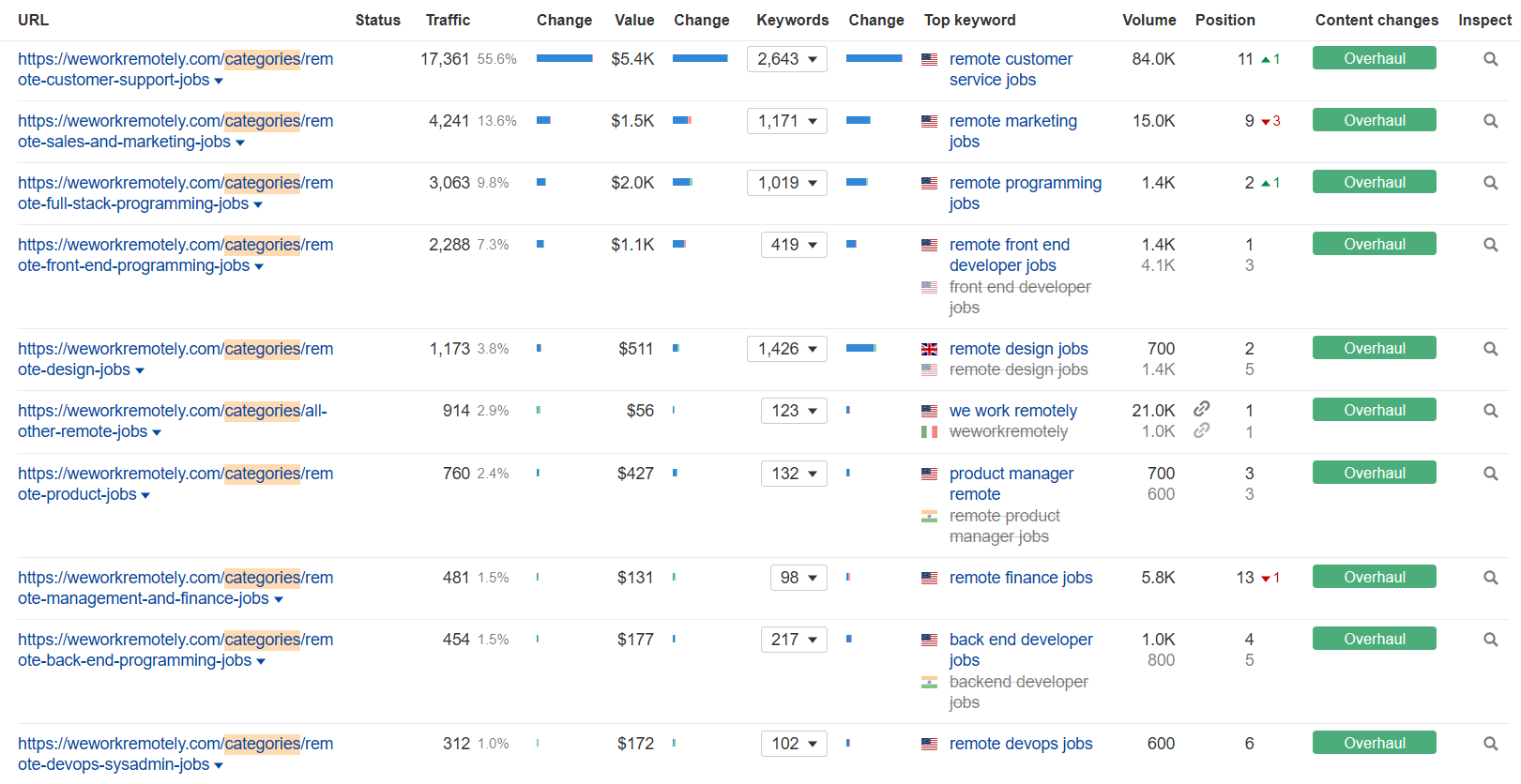
Task: Click traffic share 13.6%
Action: tap(497, 121)
